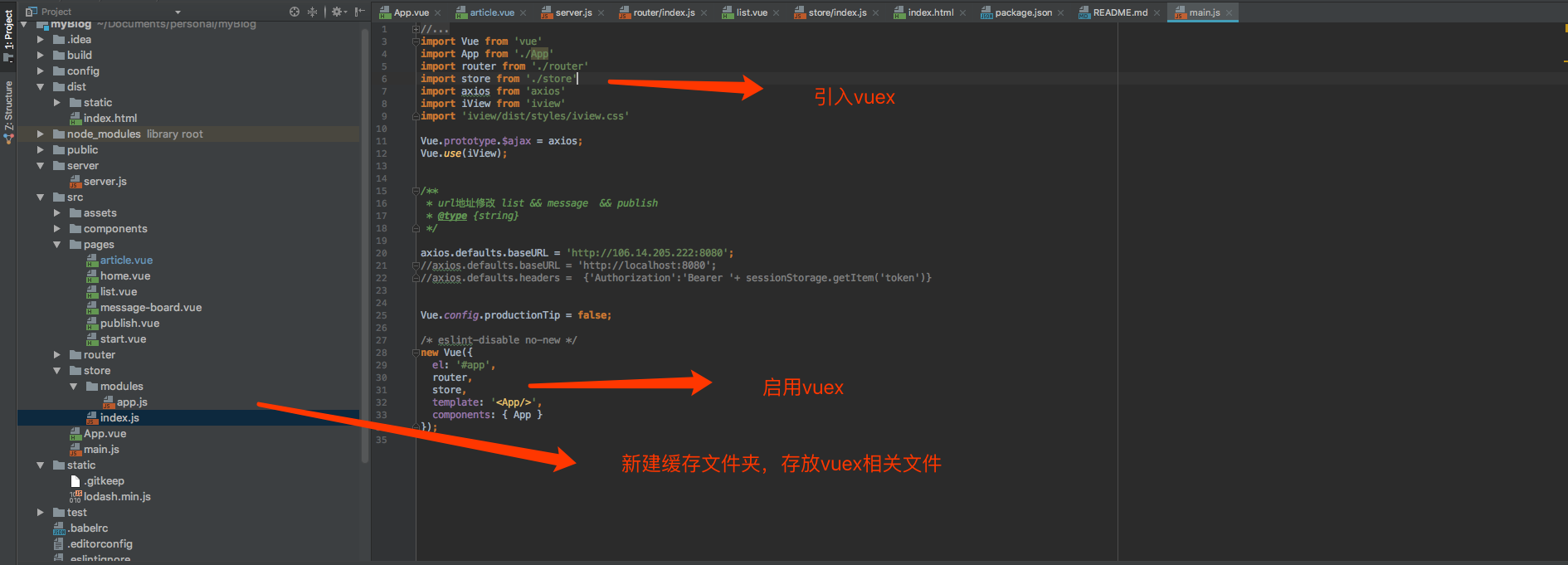The width and height of the screenshot is (1568, 565).
Task: Expand the static folder under dist
Action: [x=56, y=102]
